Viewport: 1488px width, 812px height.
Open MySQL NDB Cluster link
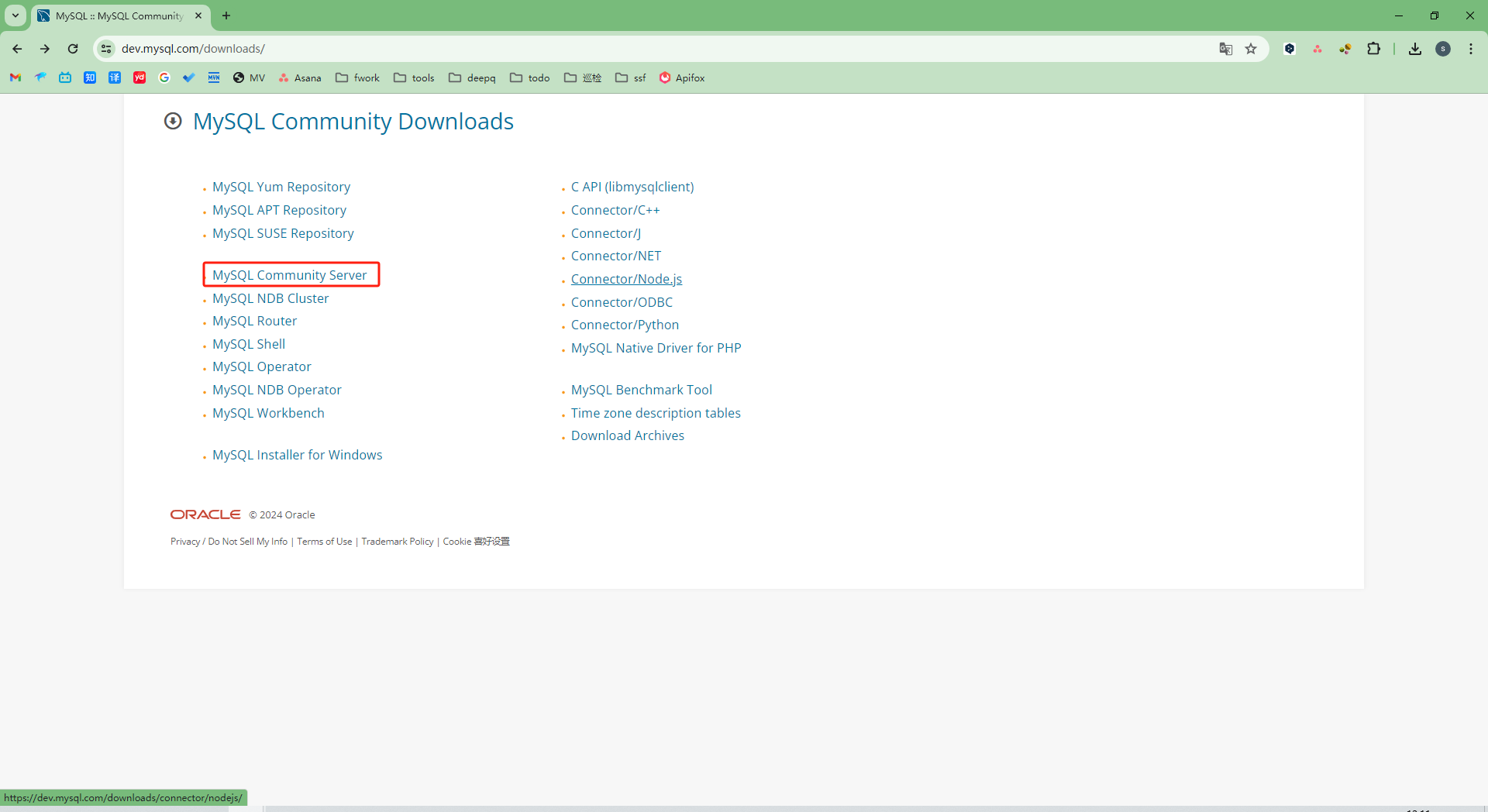pyautogui.click(x=270, y=298)
